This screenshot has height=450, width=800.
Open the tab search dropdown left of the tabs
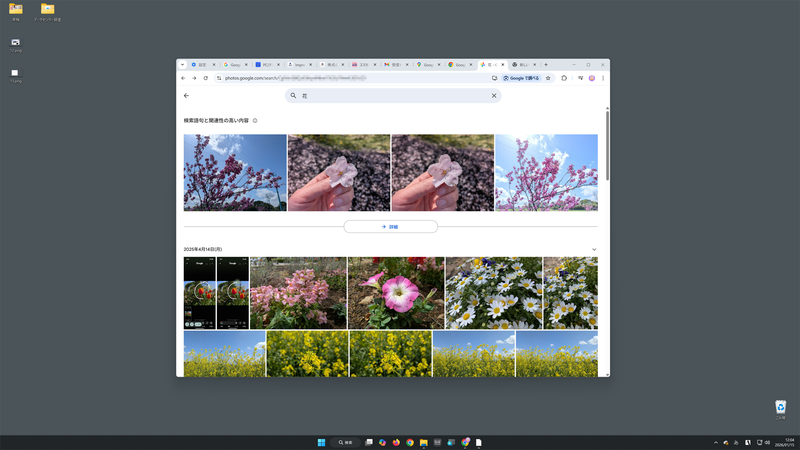click(x=182, y=65)
